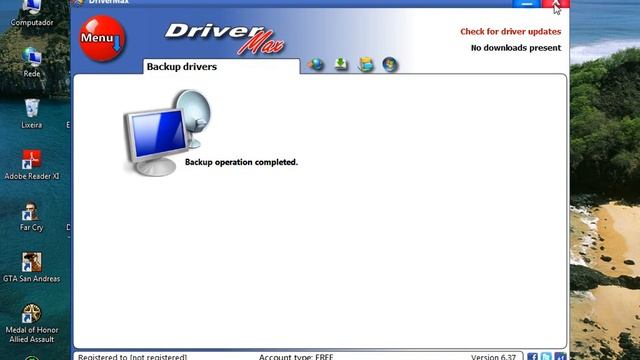Click the globe toolbar icon
640x360 pixels.
click(316, 64)
